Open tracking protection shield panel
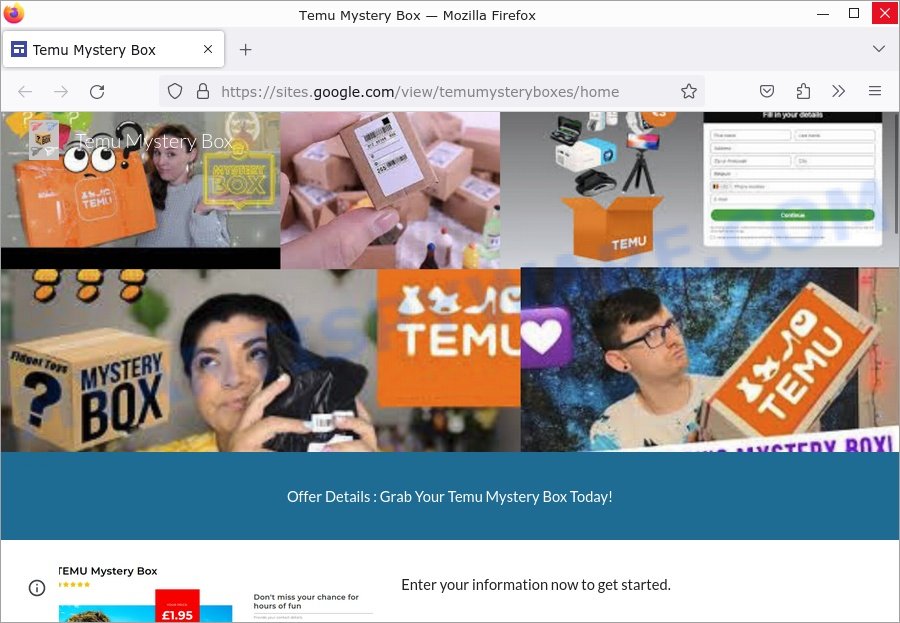The width and height of the screenshot is (900, 623). pyautogui.click(x=175, y=91)
